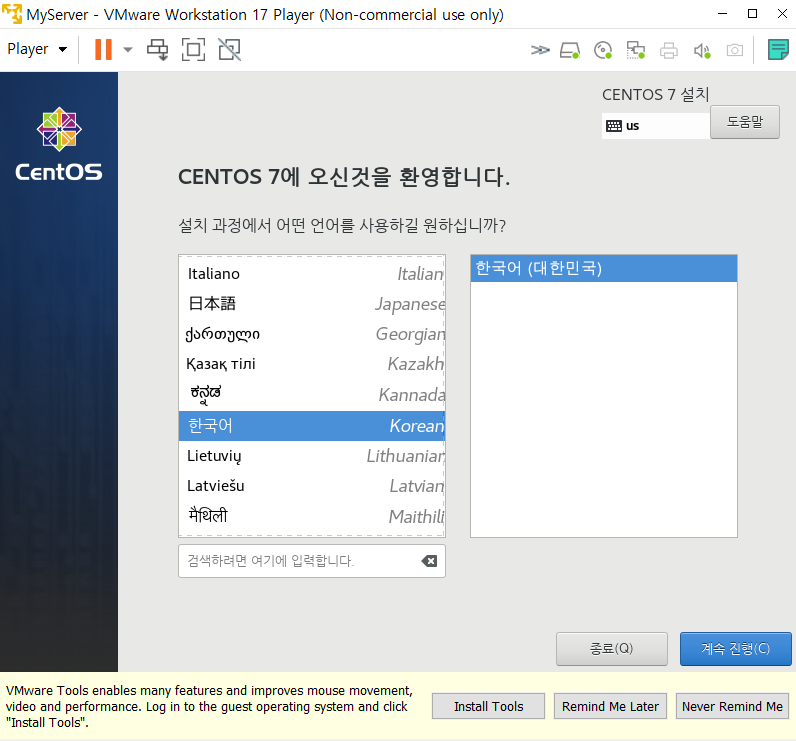Screen dimensions: 796x741
Task: Pause the virtual machine
Action: click(x=103, y=50)
